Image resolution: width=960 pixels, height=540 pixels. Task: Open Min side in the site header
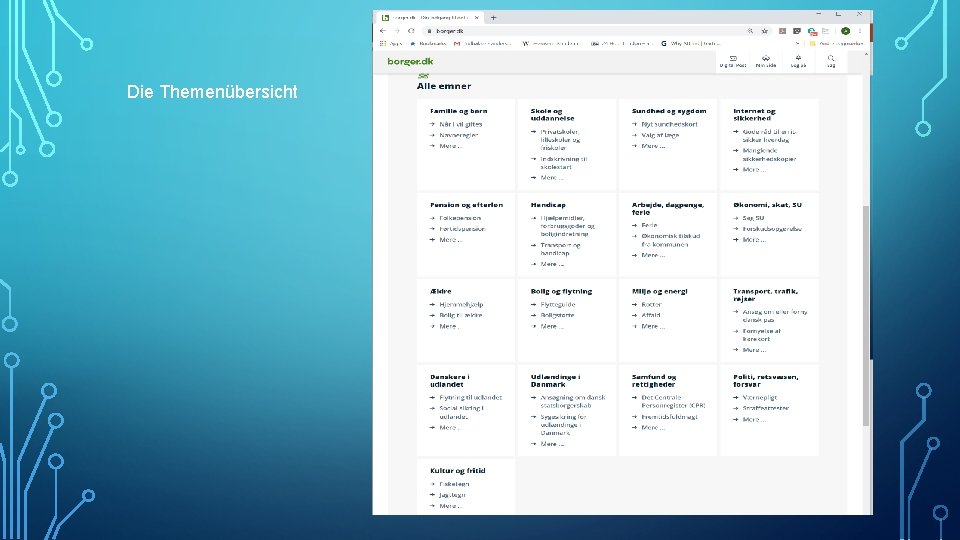[766, 61]
